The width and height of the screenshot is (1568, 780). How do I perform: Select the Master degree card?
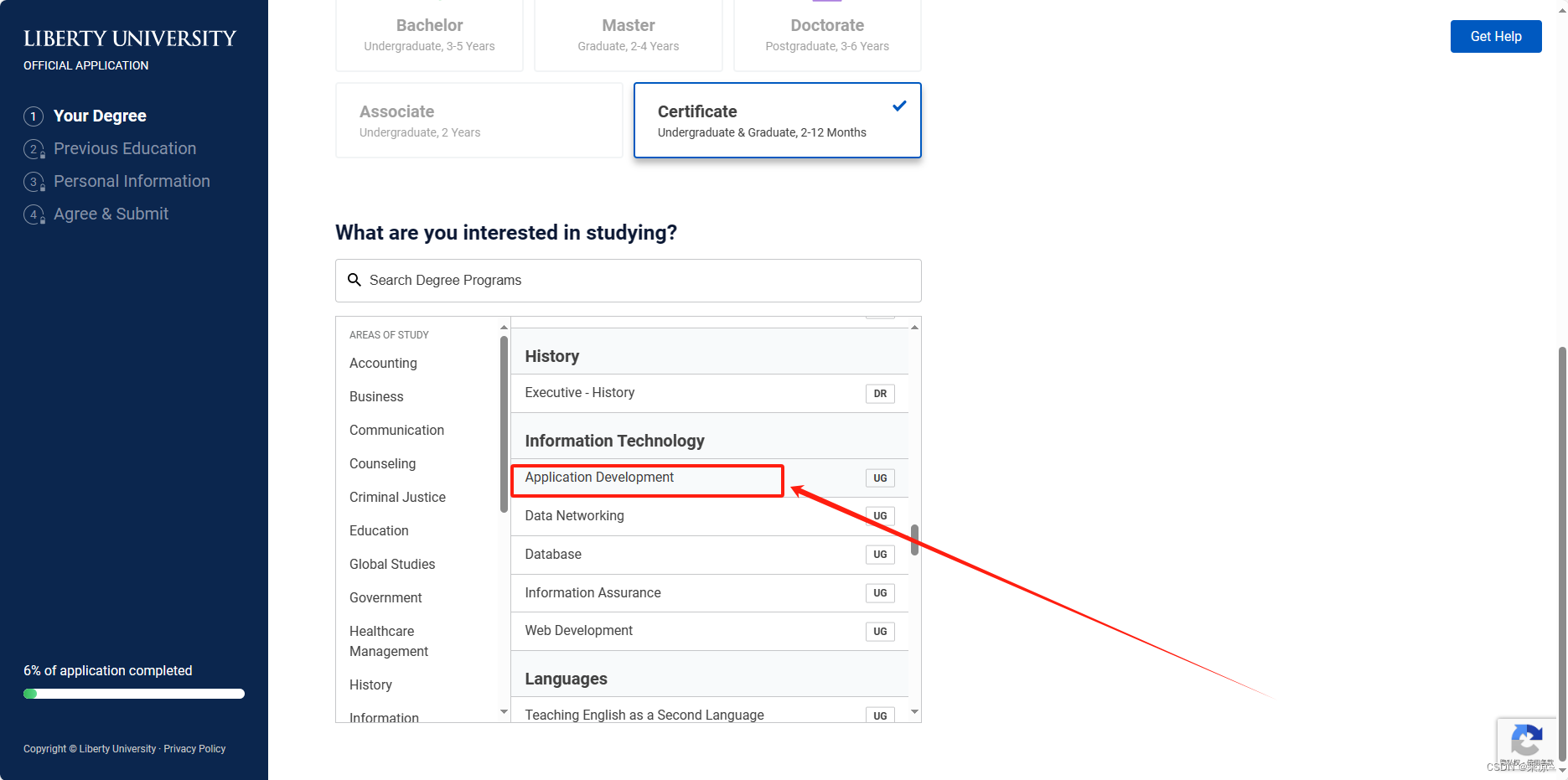[629, 35]
